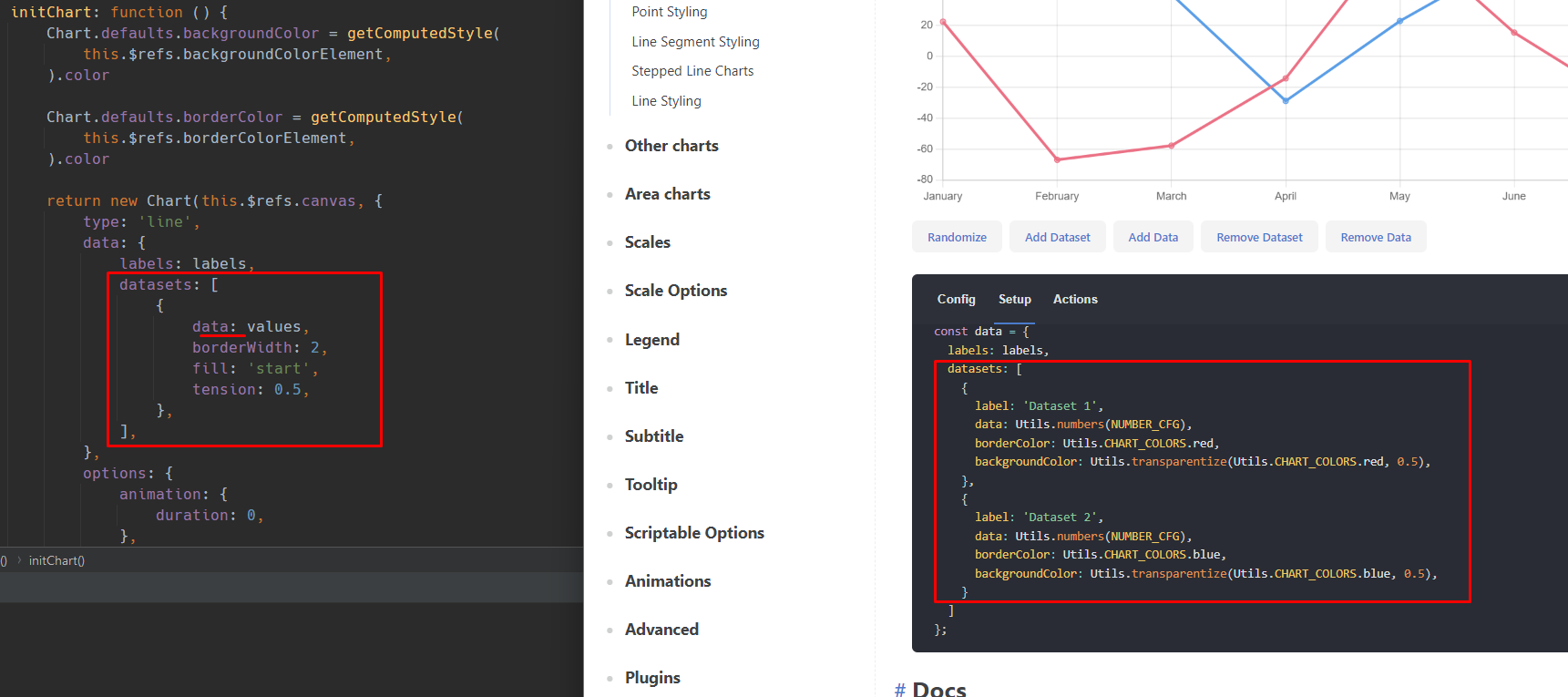Click "label: 'Dataset 2'," in code sample
This screenshot has height=697, width=1568.
[1039, 517]
